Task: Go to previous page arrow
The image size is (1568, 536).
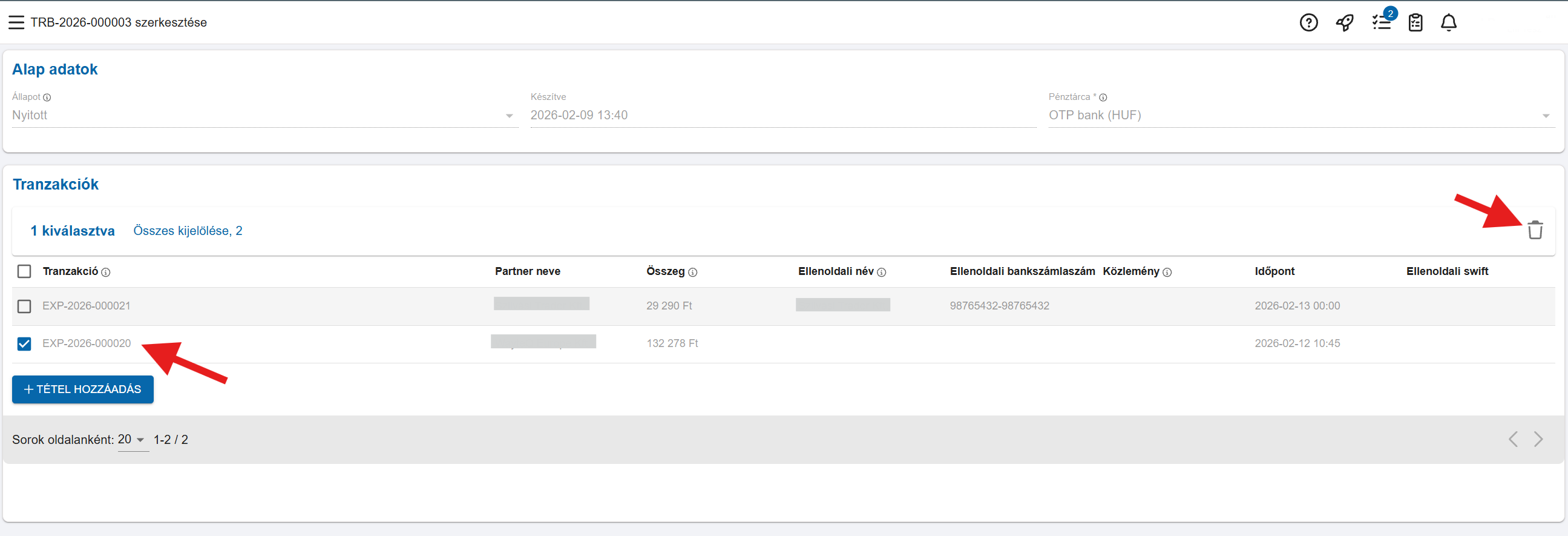Action: click(1512, 438)
